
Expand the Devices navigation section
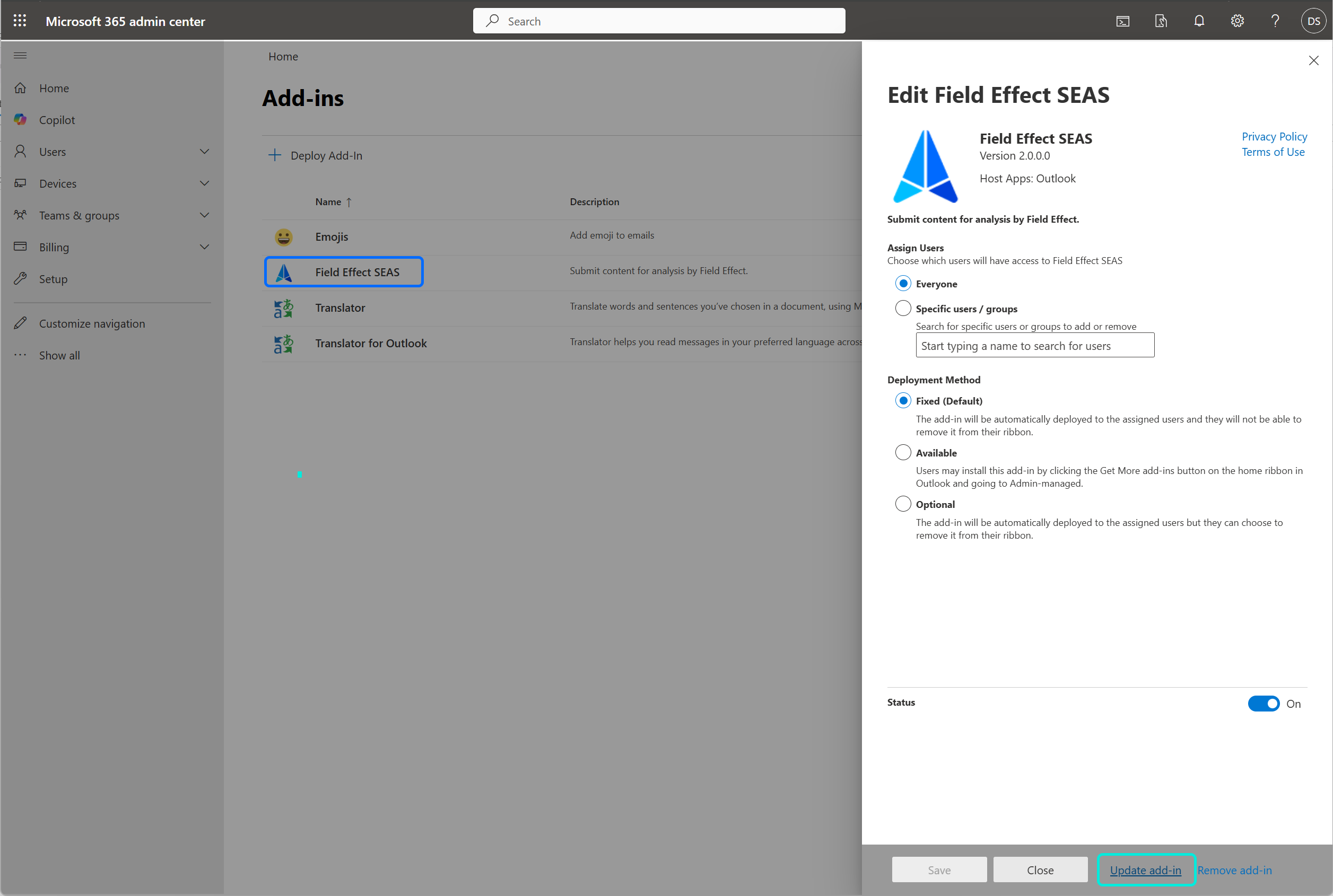(x=204, y=183)
